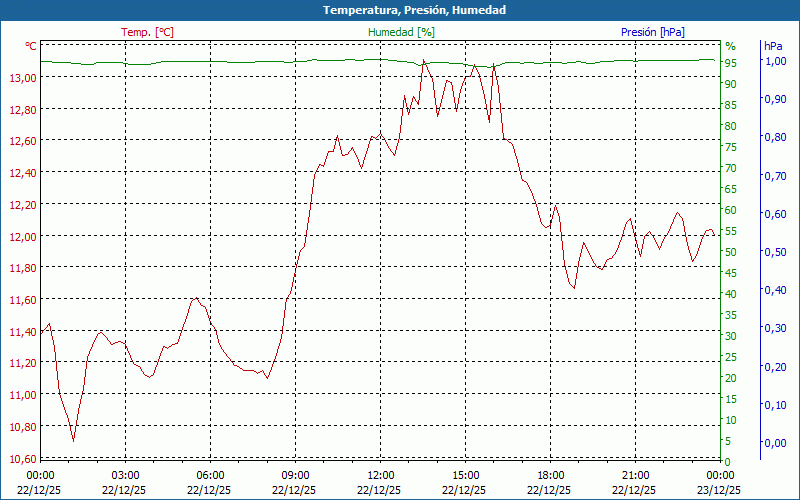Click the 21:00 time axis label
This screenshot has width=800, height=500.
(636, 475)
